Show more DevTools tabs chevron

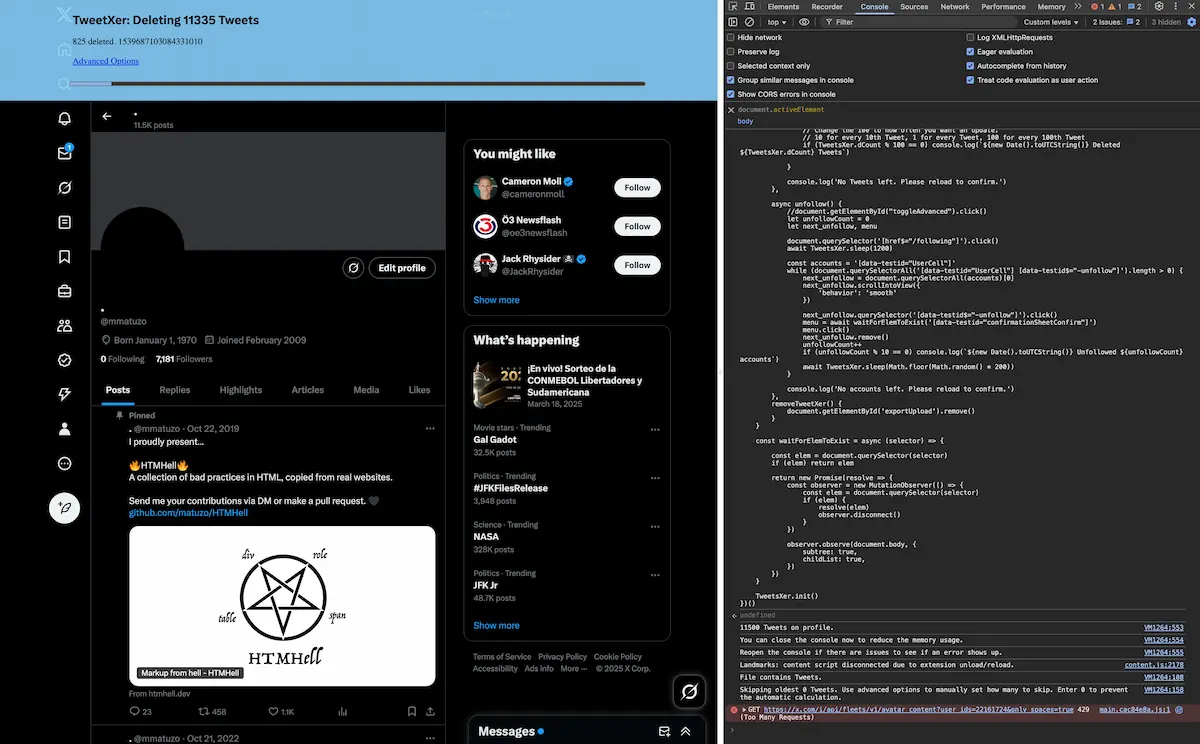(1078, 7)
